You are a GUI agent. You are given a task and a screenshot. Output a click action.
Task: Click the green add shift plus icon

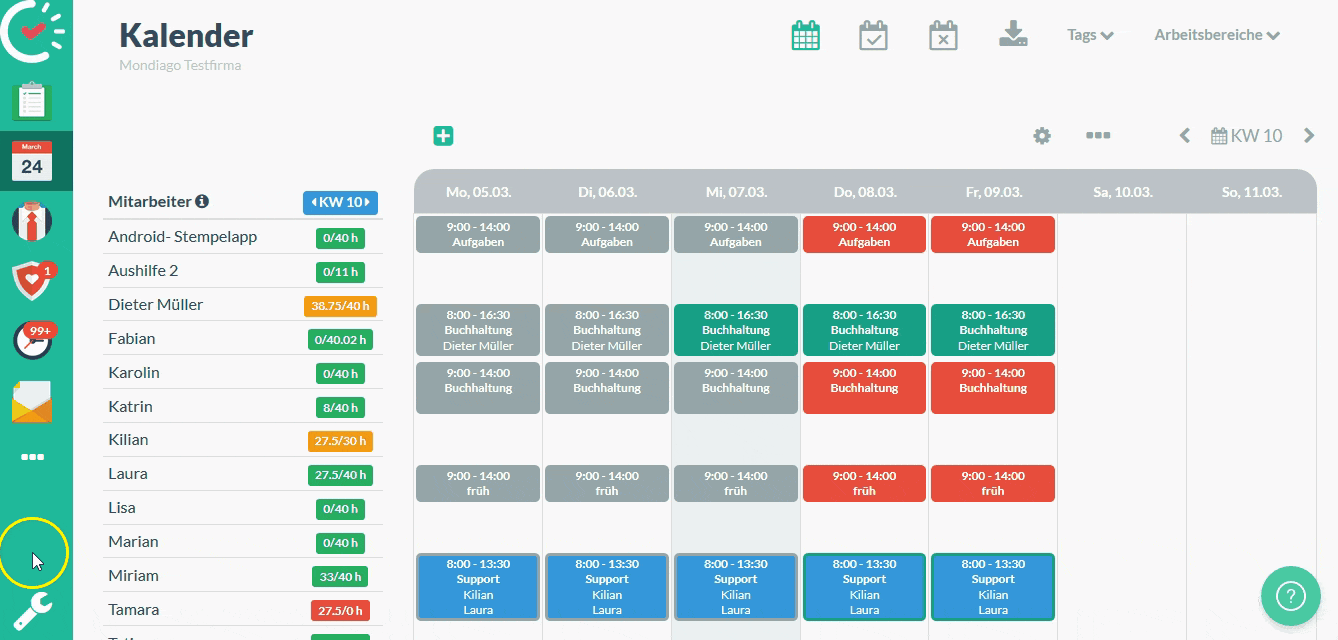coord(443,136)
